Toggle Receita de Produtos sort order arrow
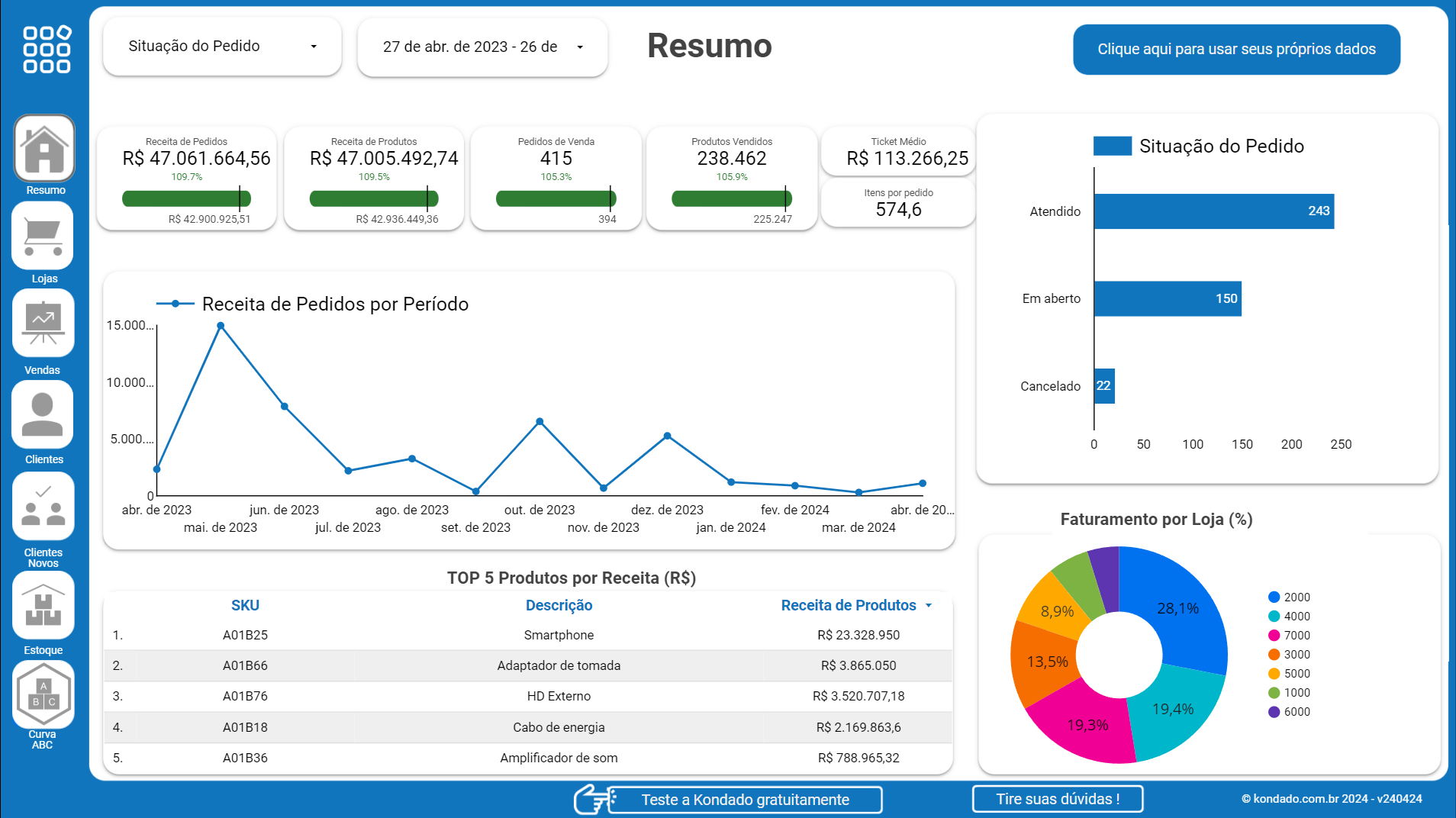1456x818 pixels. (929, 605)
